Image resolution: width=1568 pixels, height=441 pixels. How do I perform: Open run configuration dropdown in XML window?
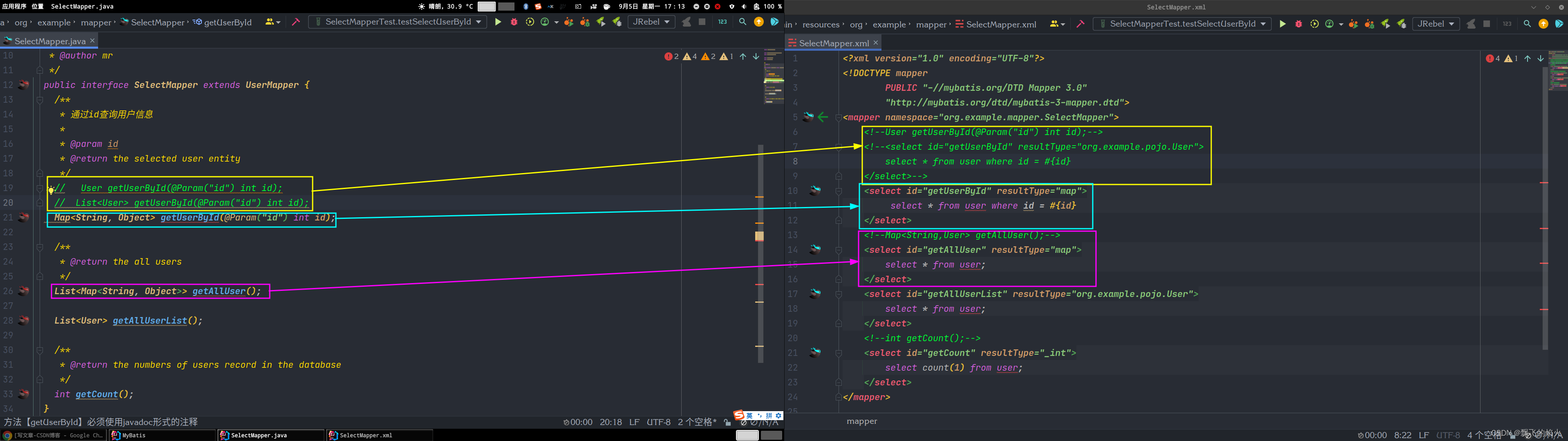coord(1182,24)
